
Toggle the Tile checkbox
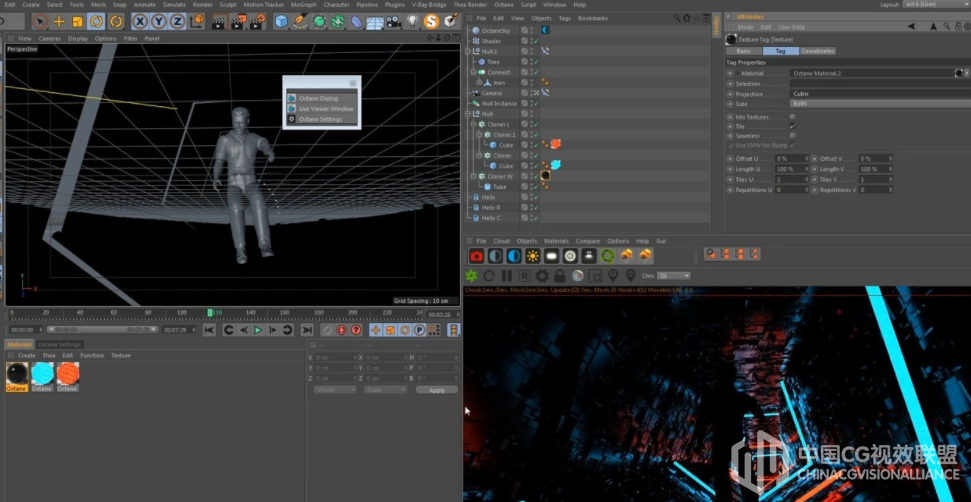[793, 126]
